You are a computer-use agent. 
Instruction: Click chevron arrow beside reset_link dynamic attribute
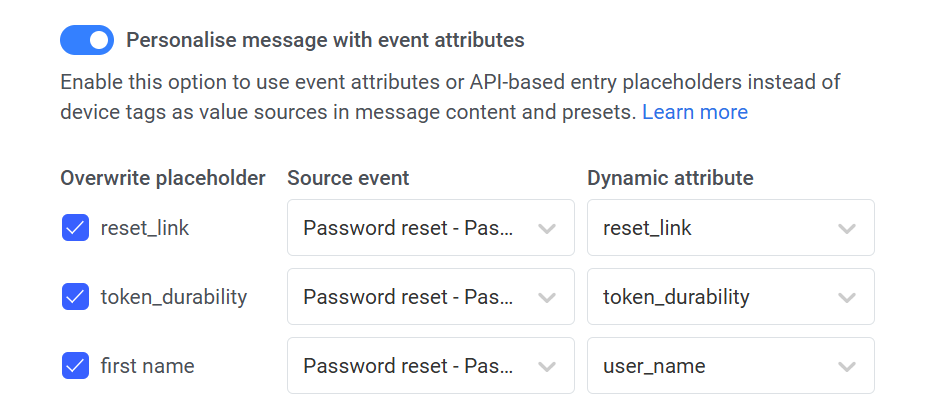pos(847,228)
